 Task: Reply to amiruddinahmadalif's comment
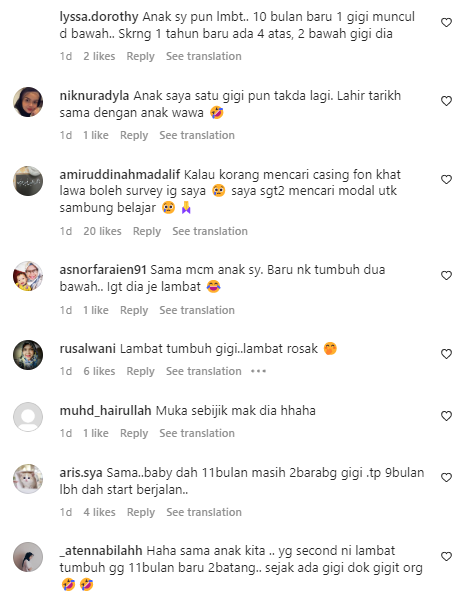(x=147, y=231)
